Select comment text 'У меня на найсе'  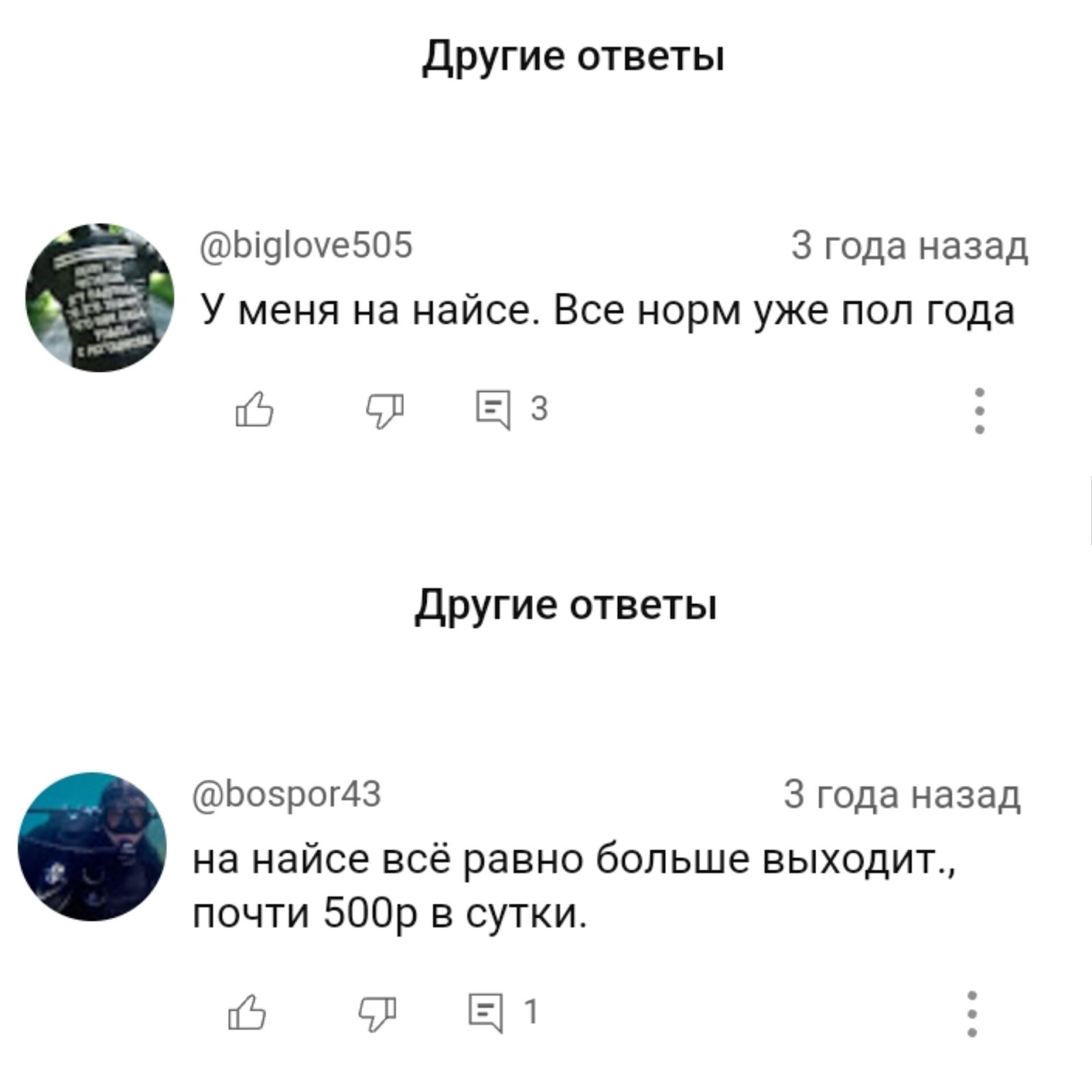pos(366,311)
